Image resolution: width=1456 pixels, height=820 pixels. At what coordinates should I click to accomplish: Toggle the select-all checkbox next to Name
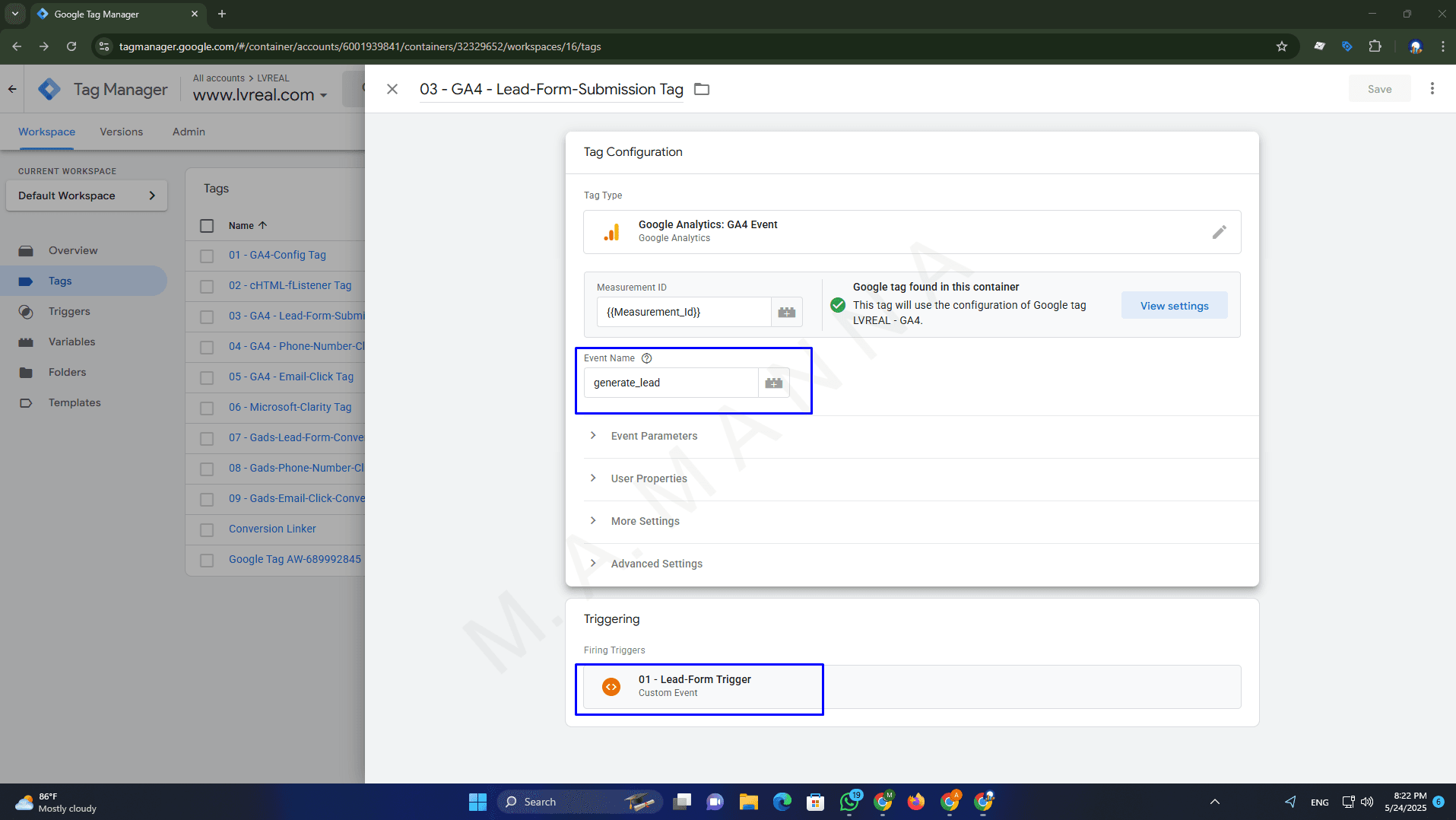click(x=207, y=226)
